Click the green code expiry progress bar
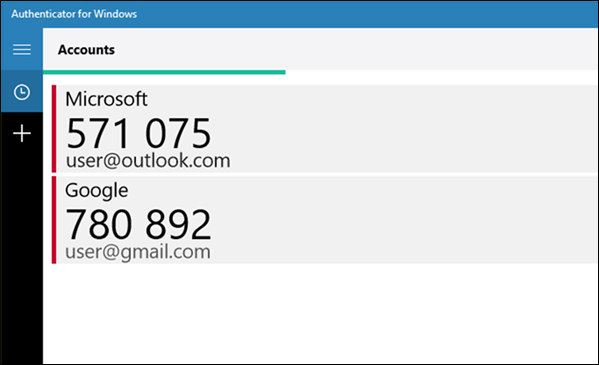599x365 pixels. 164,72
